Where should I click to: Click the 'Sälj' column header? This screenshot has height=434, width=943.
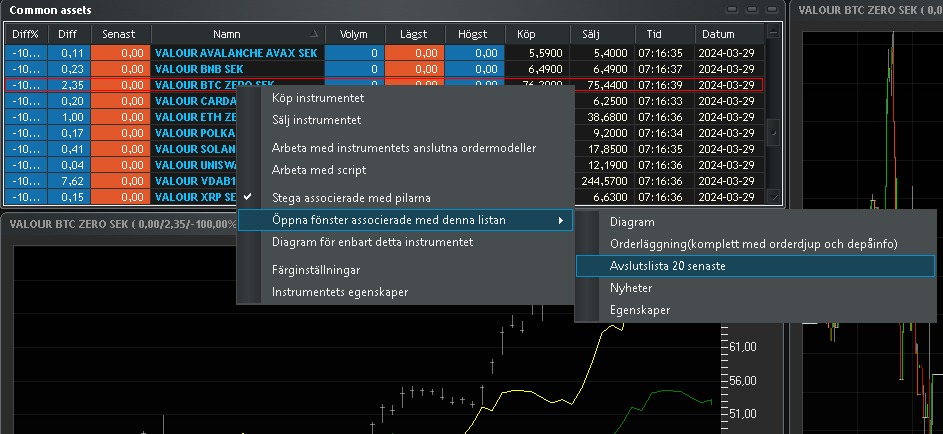click(x=600, y=34)
